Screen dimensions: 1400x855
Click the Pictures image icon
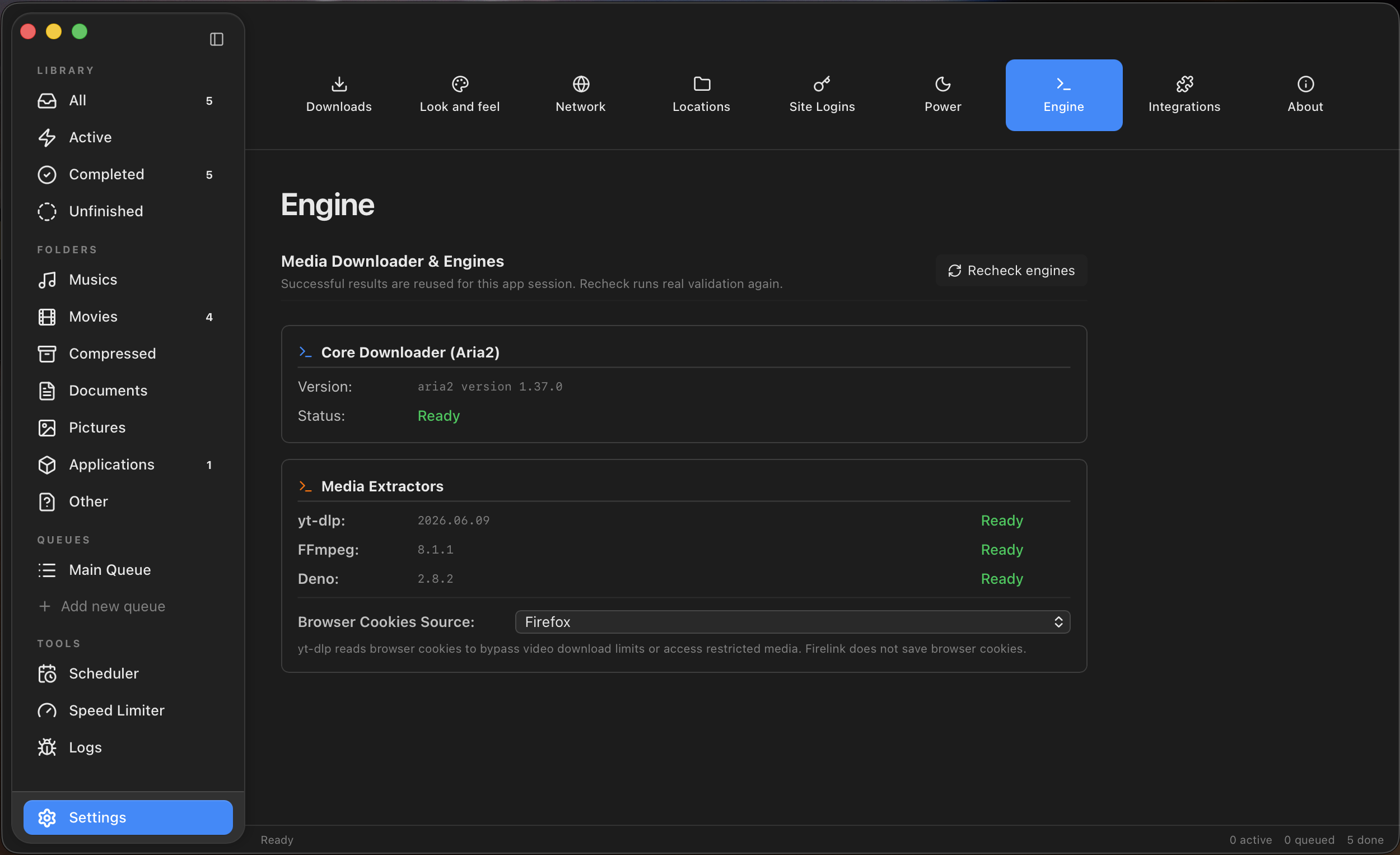tap(47, 427)
